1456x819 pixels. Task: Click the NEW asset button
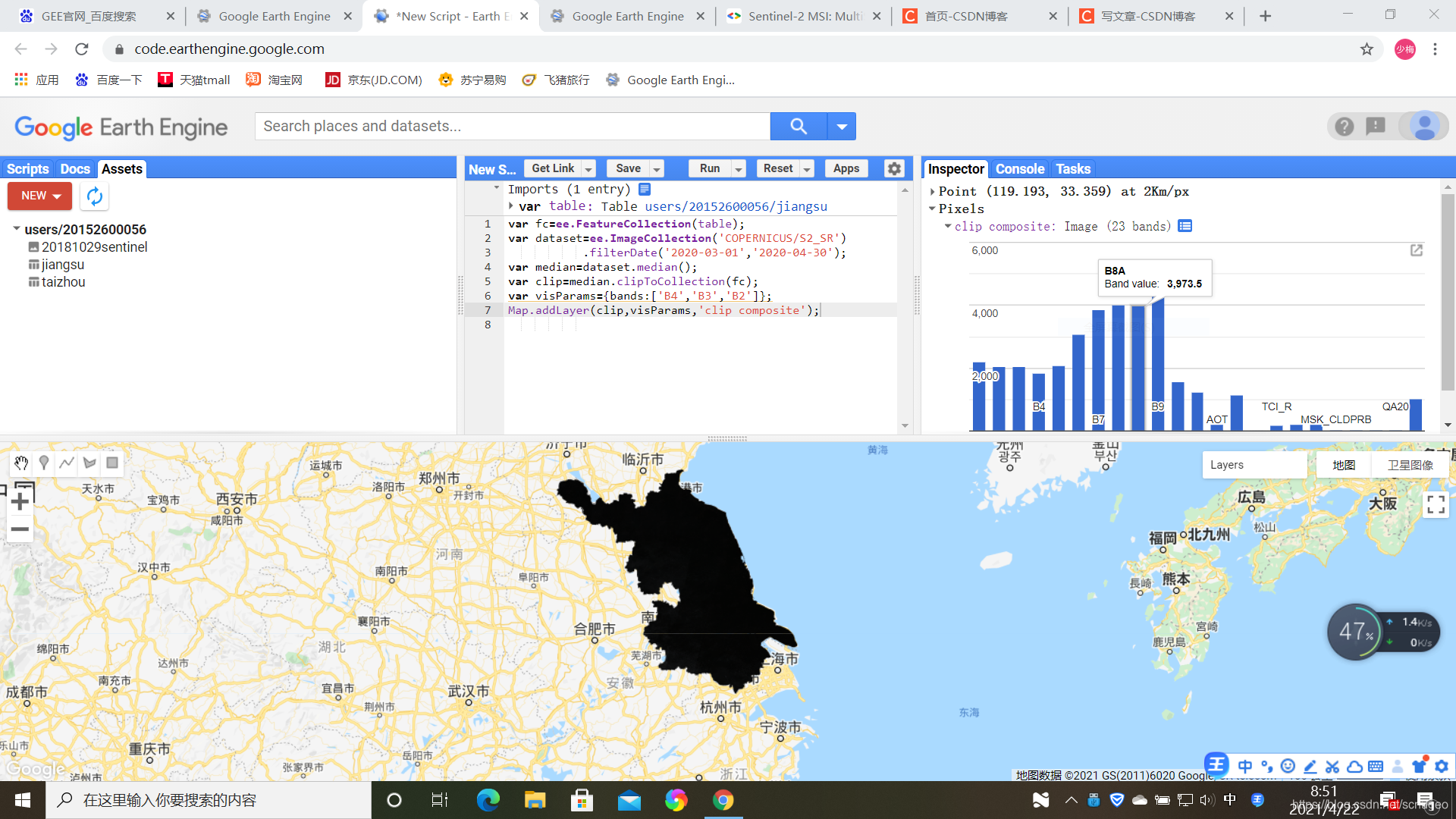coord(39,195)
